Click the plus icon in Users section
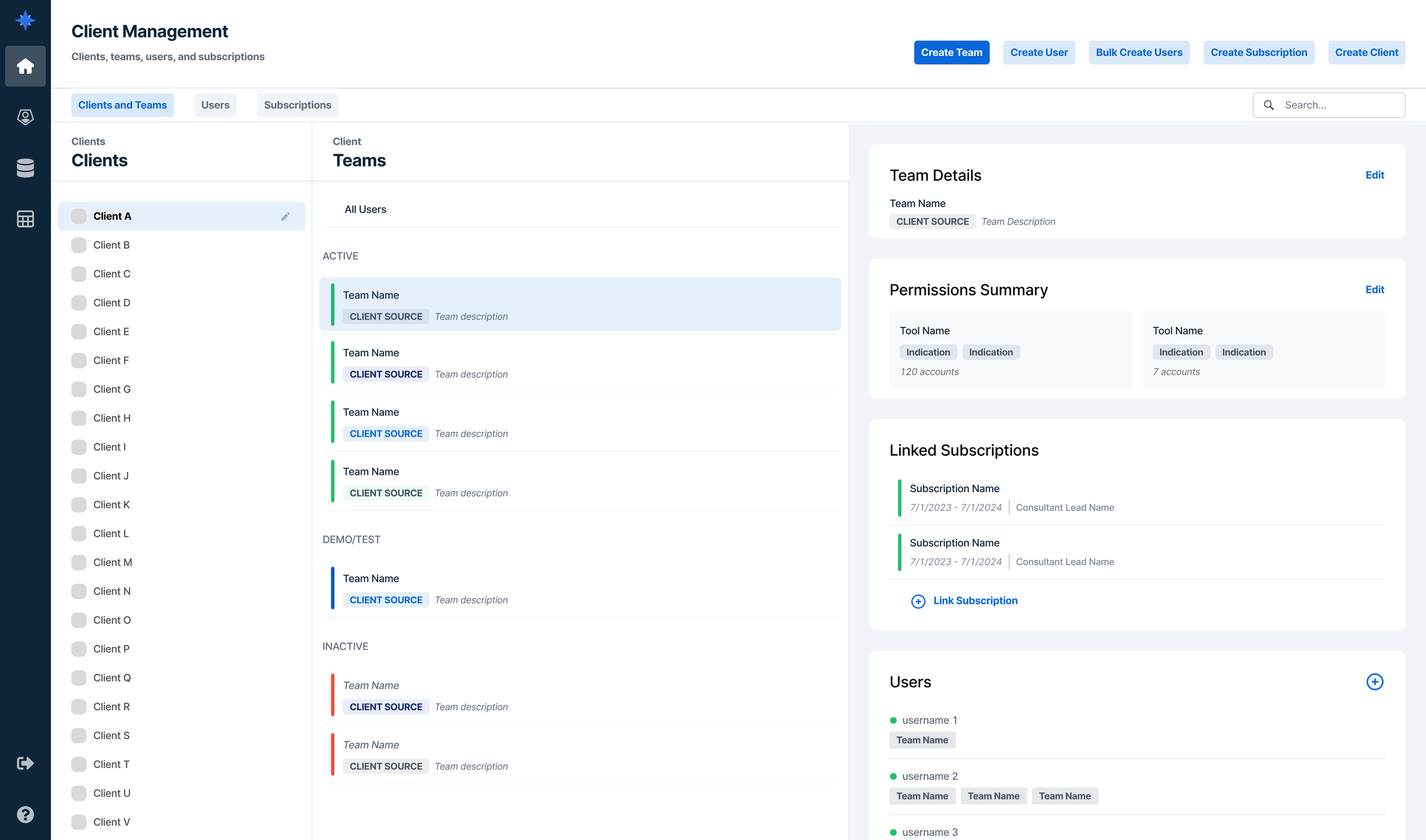The height and width of the screenshot is (840, 1426). coord(1375,682)
